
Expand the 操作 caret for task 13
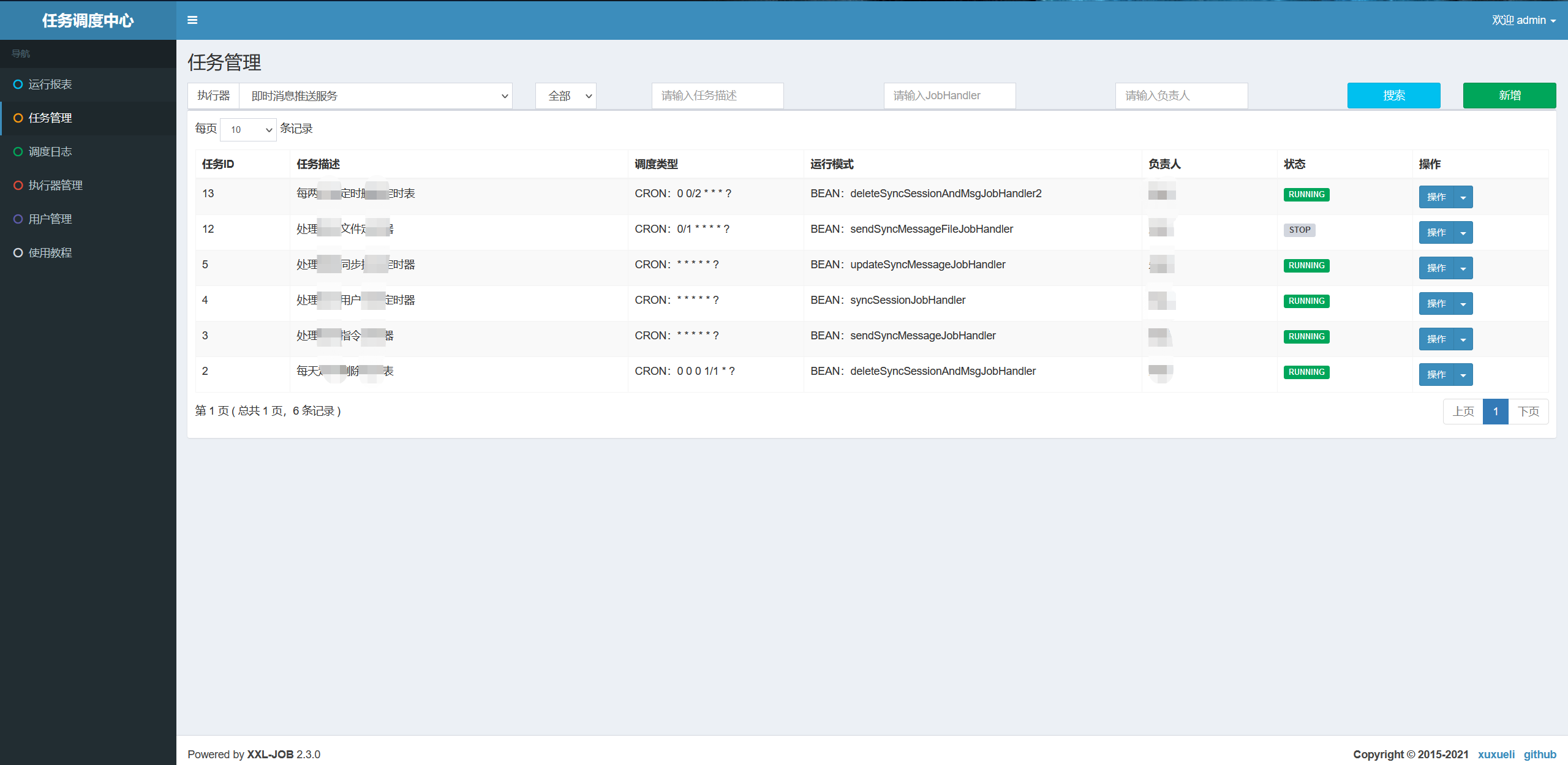point(1463,197)
